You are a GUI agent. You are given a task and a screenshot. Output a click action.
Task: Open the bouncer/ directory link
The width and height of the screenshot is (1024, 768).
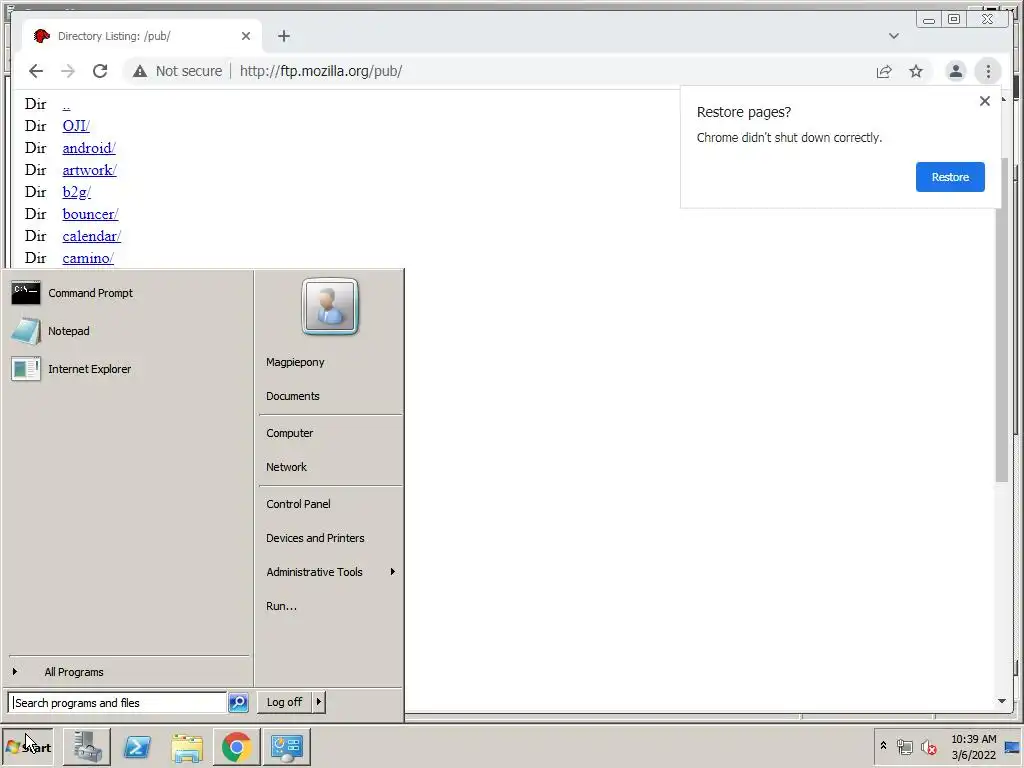coord(90,214)
